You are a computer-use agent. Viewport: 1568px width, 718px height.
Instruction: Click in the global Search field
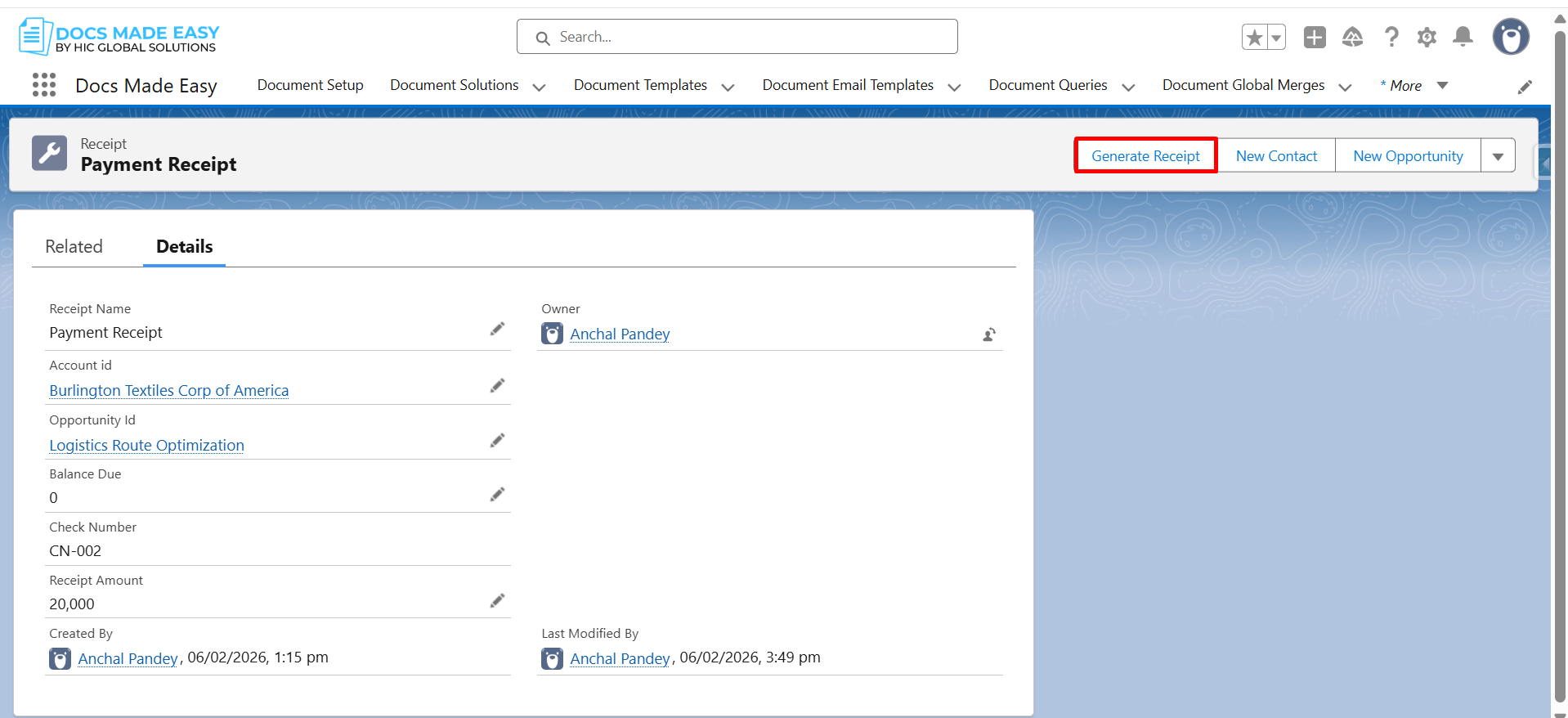736,37
